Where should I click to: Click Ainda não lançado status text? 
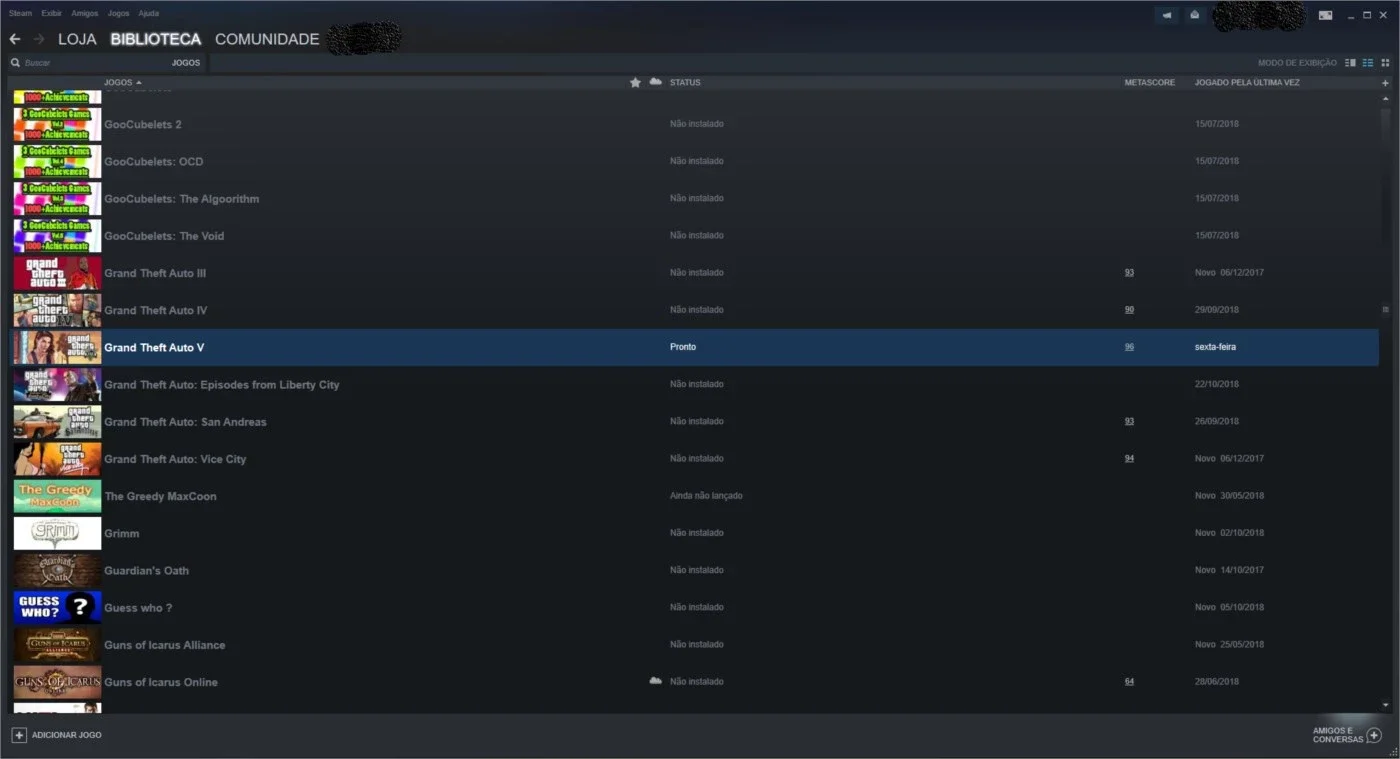[x=706, y=495]
